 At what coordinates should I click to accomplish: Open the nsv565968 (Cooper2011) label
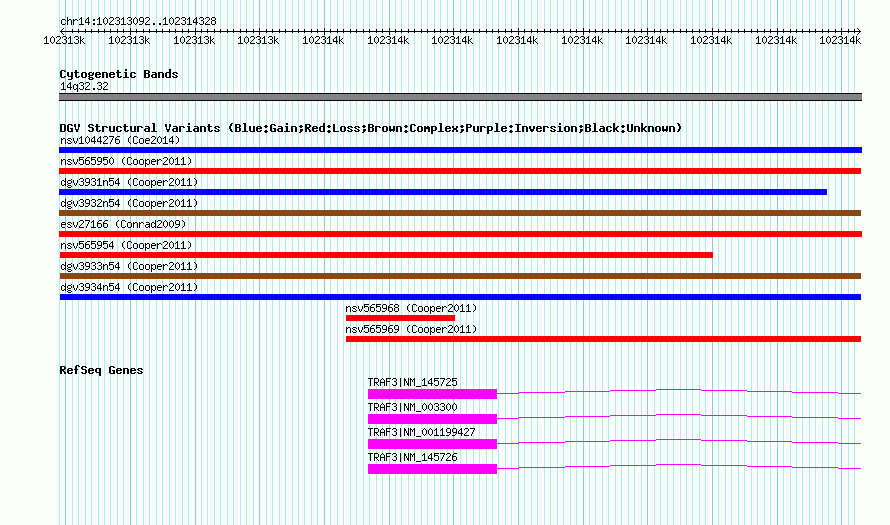[412, 308]
